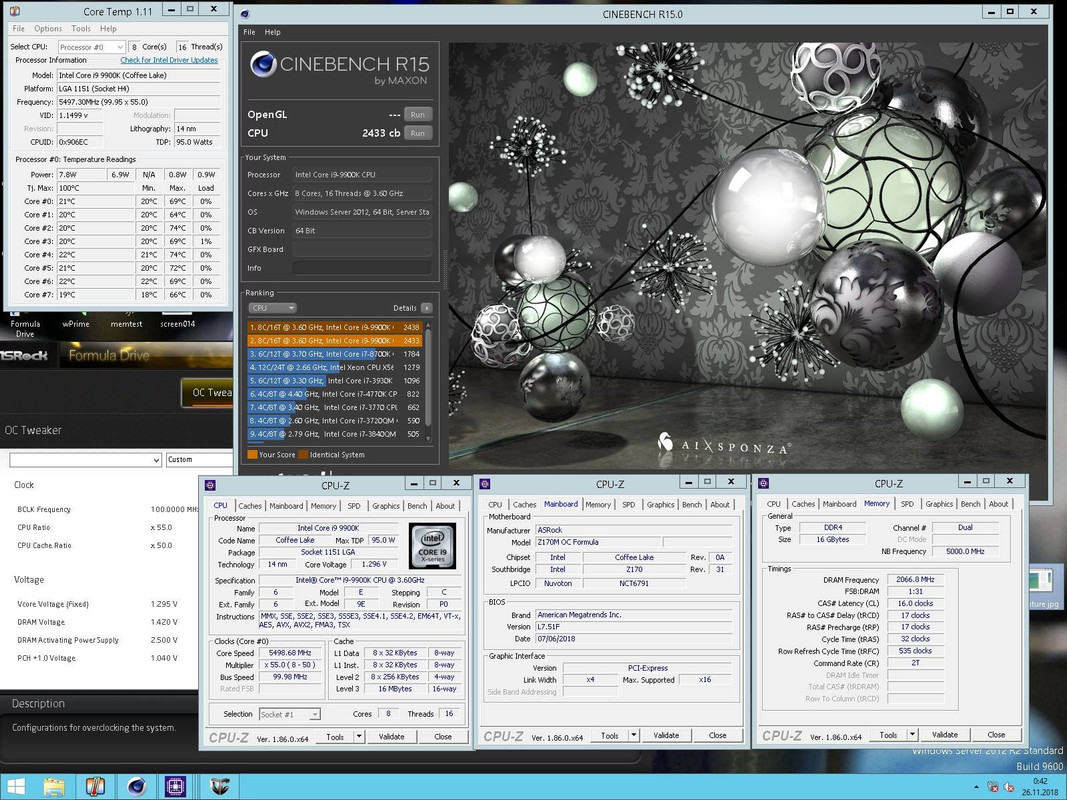Open File Explorer from the taskbar

tap(54, 786)
